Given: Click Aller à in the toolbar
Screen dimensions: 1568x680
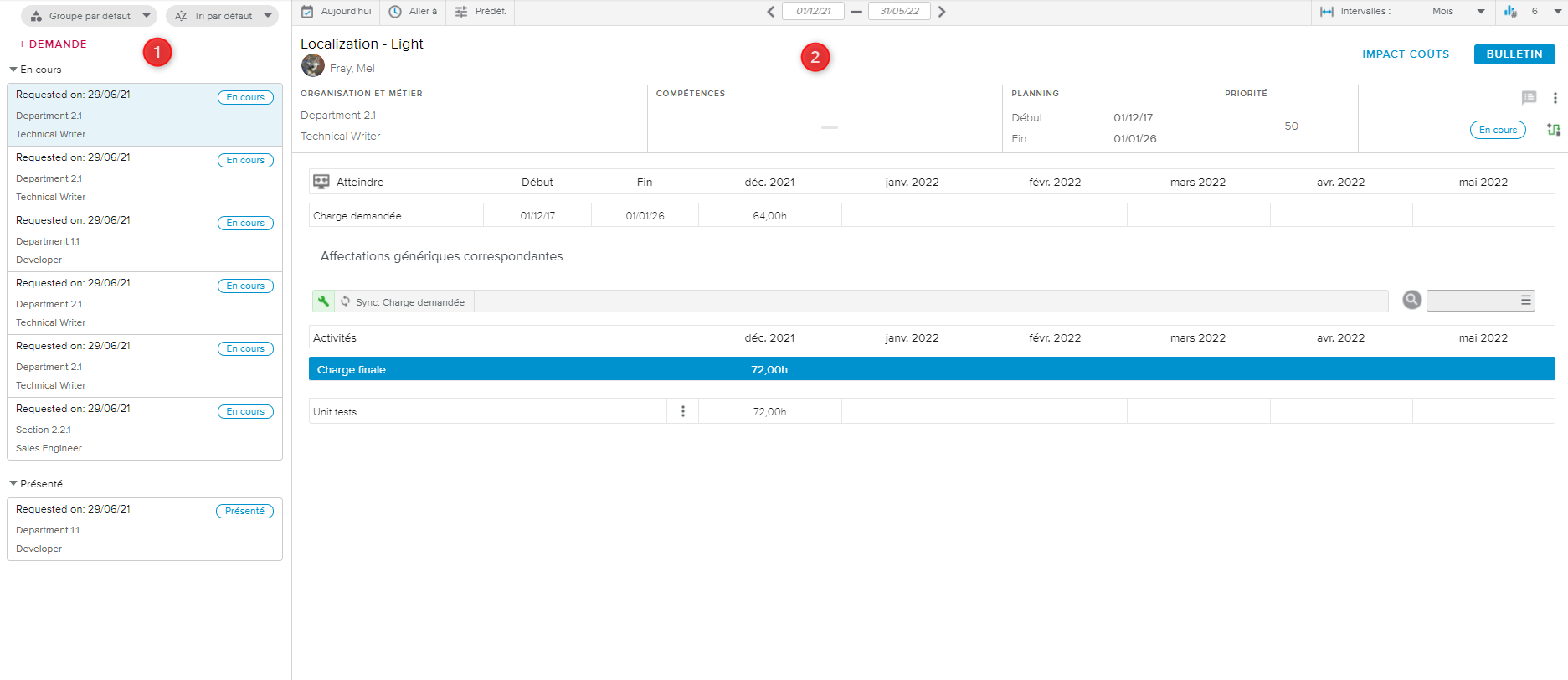Looking at the screenshot, I should click(414, 12).
